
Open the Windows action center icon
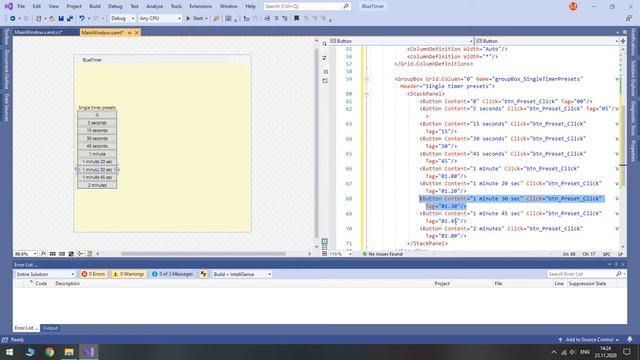coord(627,352)
